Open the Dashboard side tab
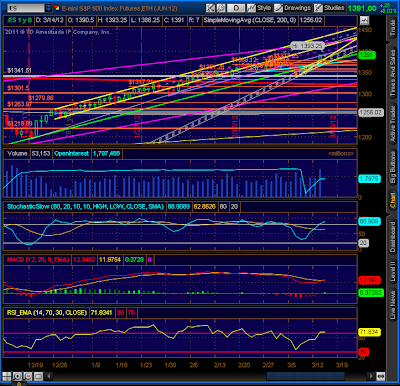 (393, 237)
